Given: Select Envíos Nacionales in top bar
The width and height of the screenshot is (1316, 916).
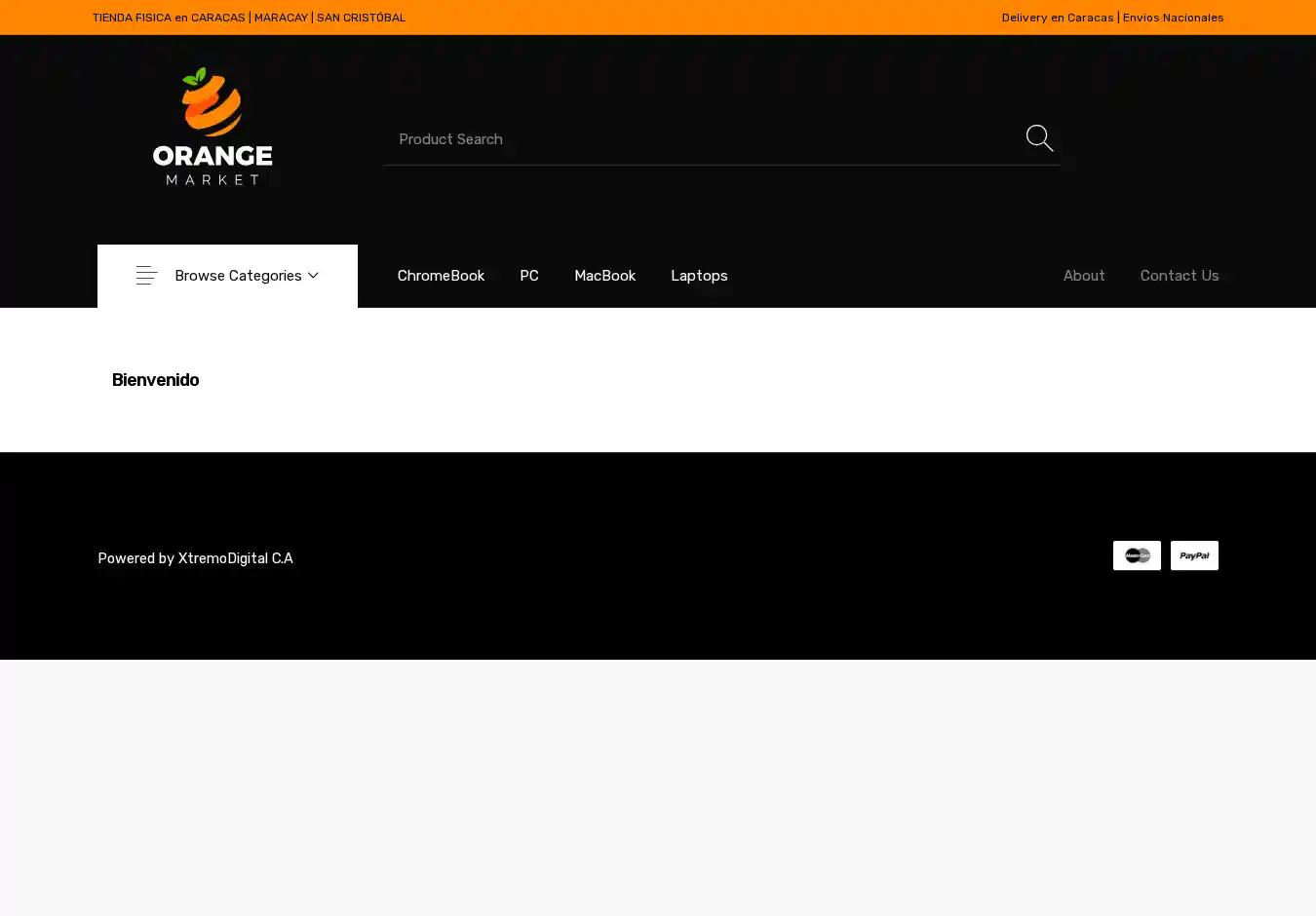Looking at the screenshot, I should pos(1173,18).
